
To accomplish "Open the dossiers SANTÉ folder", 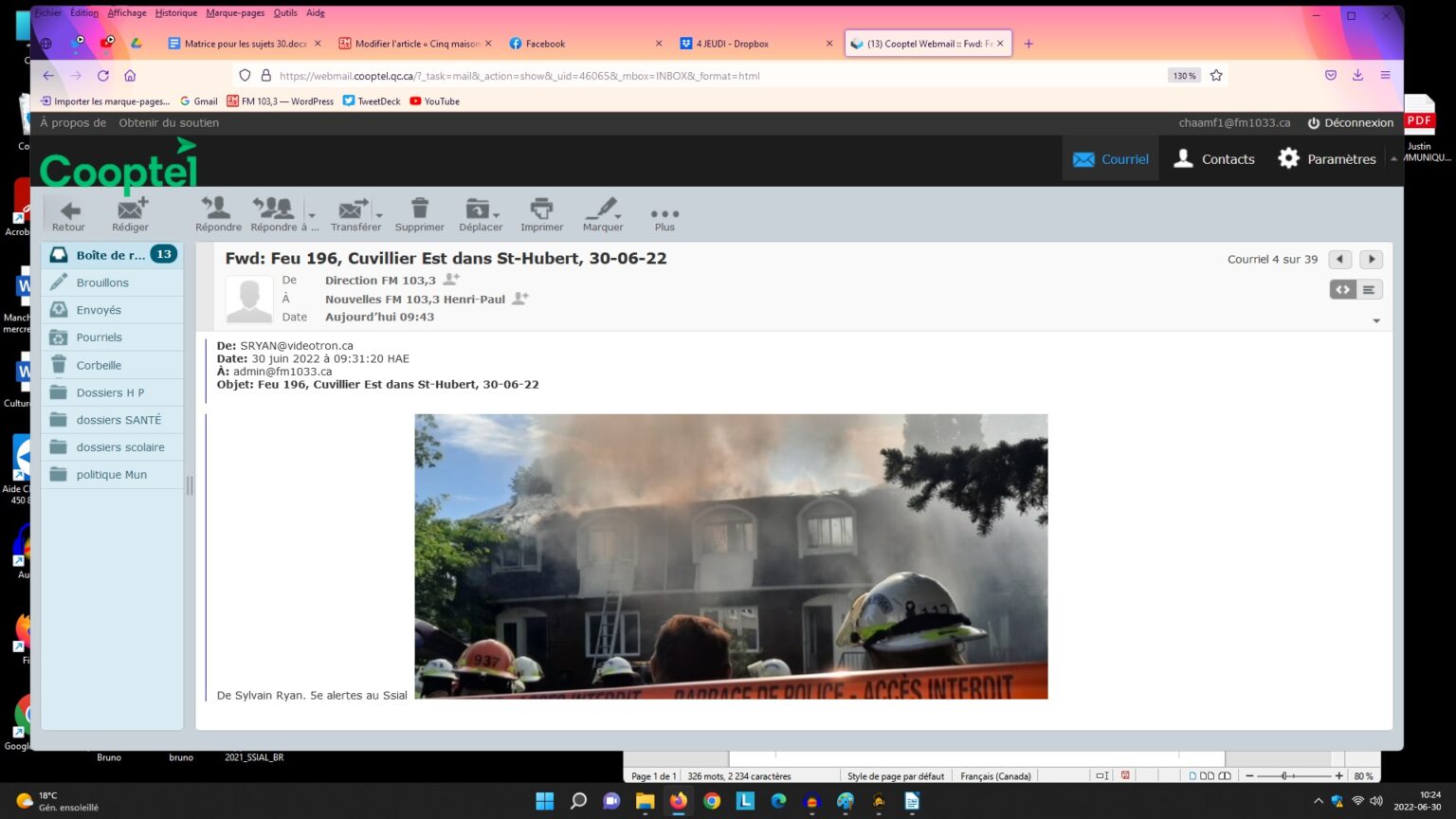I will tap(118, 420).
